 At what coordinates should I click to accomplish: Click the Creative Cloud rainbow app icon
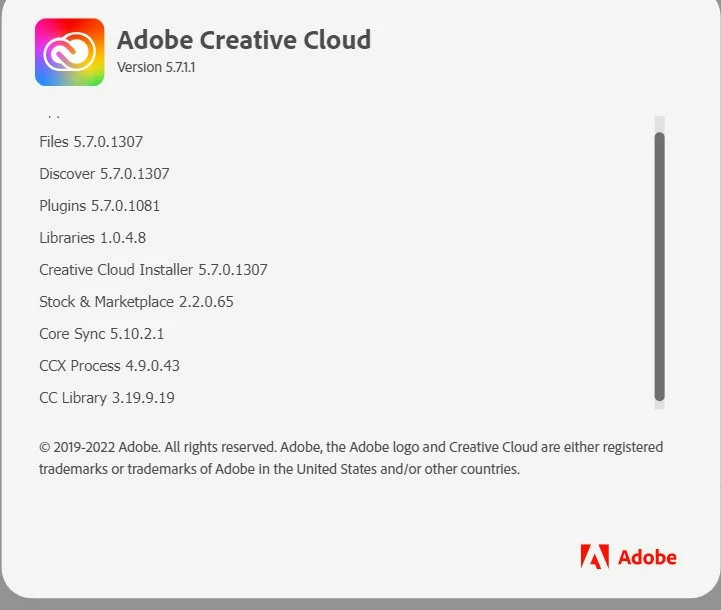[69, 52]
